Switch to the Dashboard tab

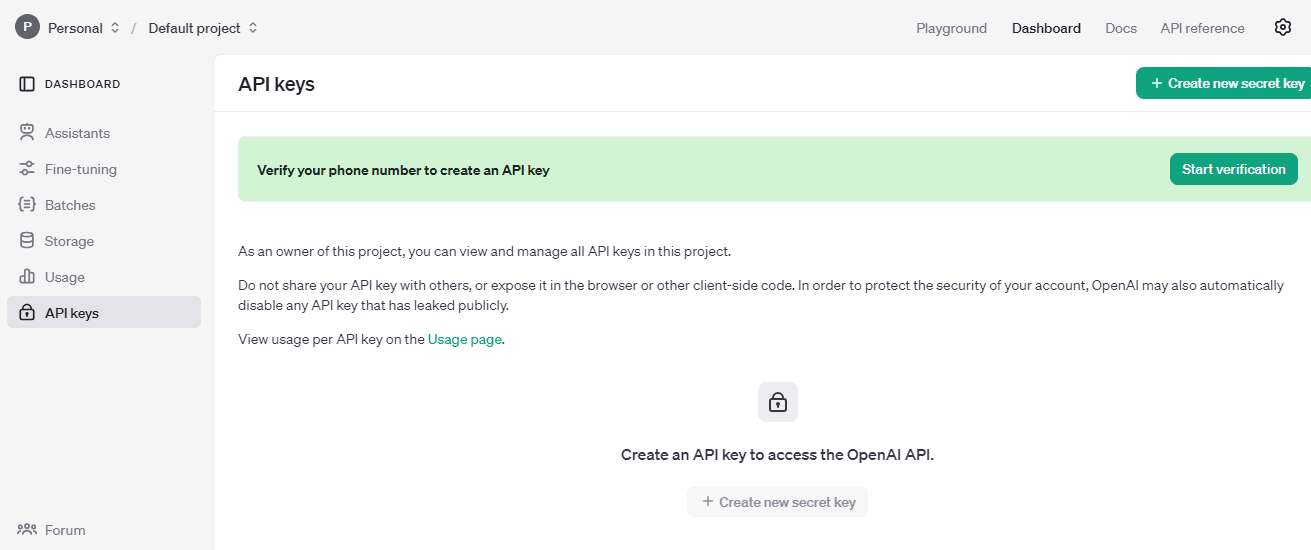[1046, 28]
